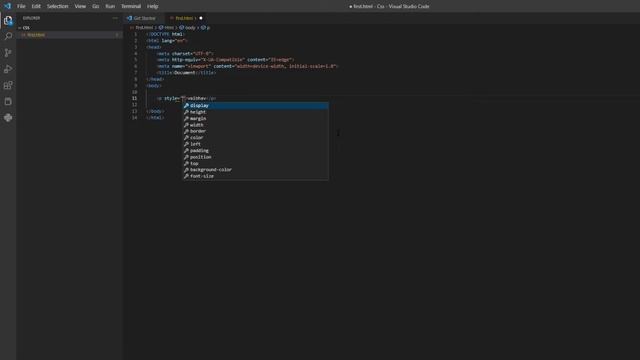The height and width of the screenshot is (360, 640).
Task: Choose 'margin' from the suggestion list
Action: pos(256,118)
